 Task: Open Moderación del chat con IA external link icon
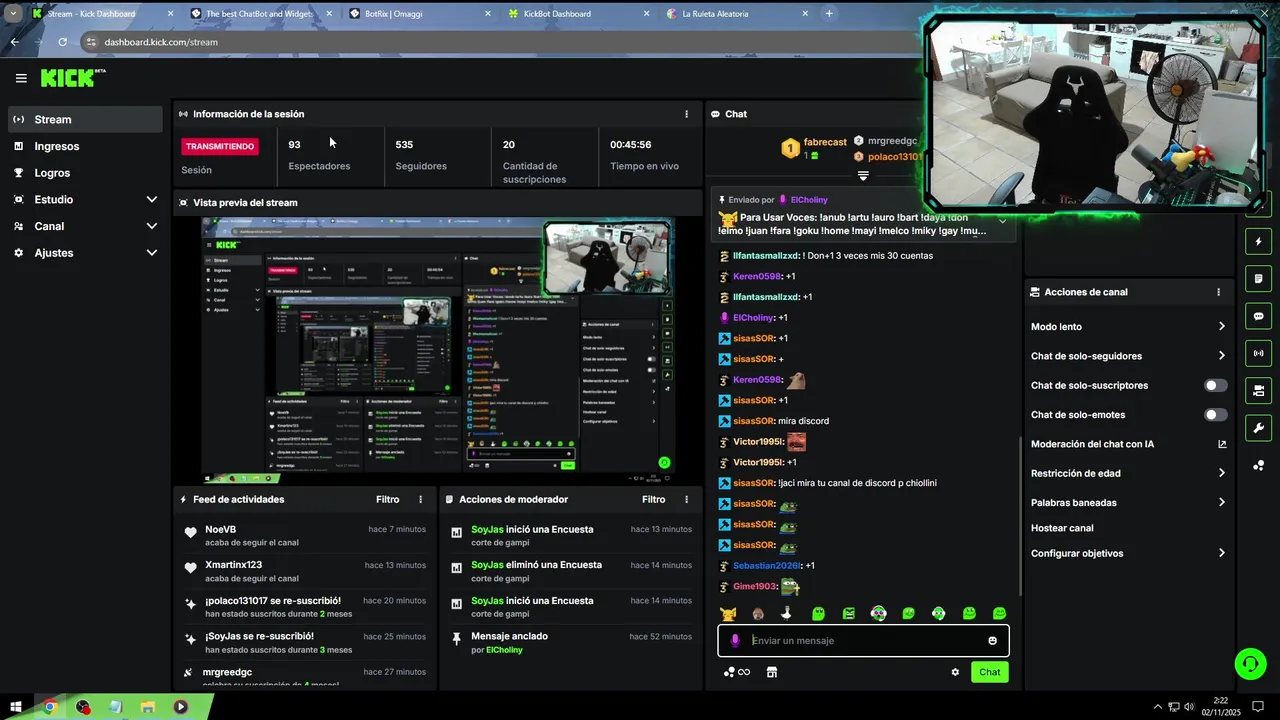coord(1222,444)
